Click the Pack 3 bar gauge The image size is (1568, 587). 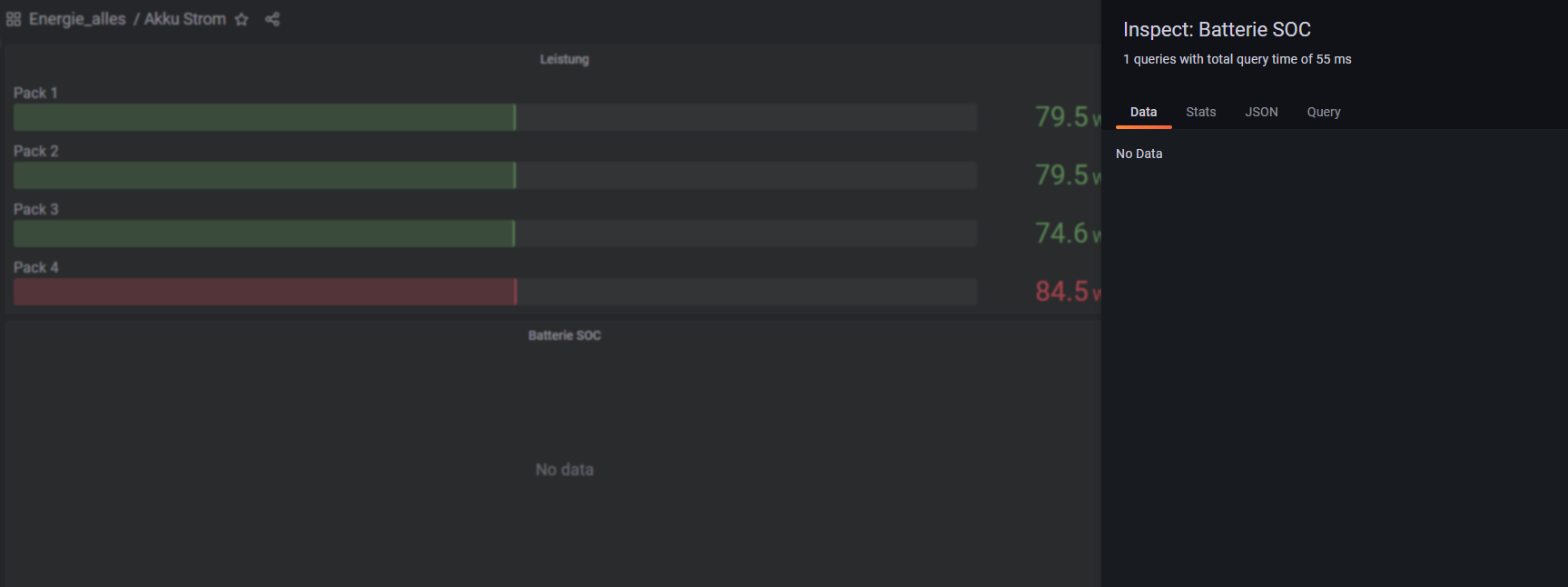tap(264, 234)
